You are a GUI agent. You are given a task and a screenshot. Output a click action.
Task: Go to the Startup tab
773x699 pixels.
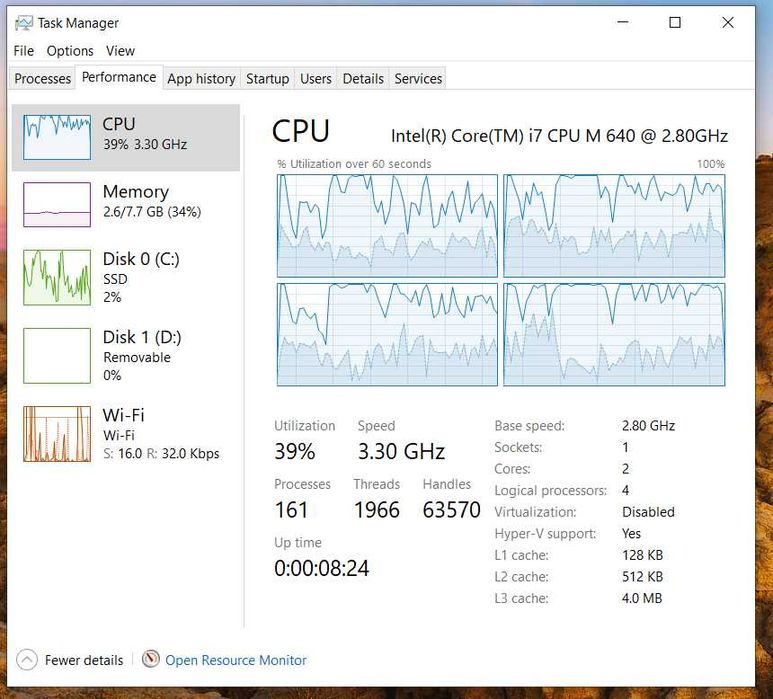pos(267,79)
